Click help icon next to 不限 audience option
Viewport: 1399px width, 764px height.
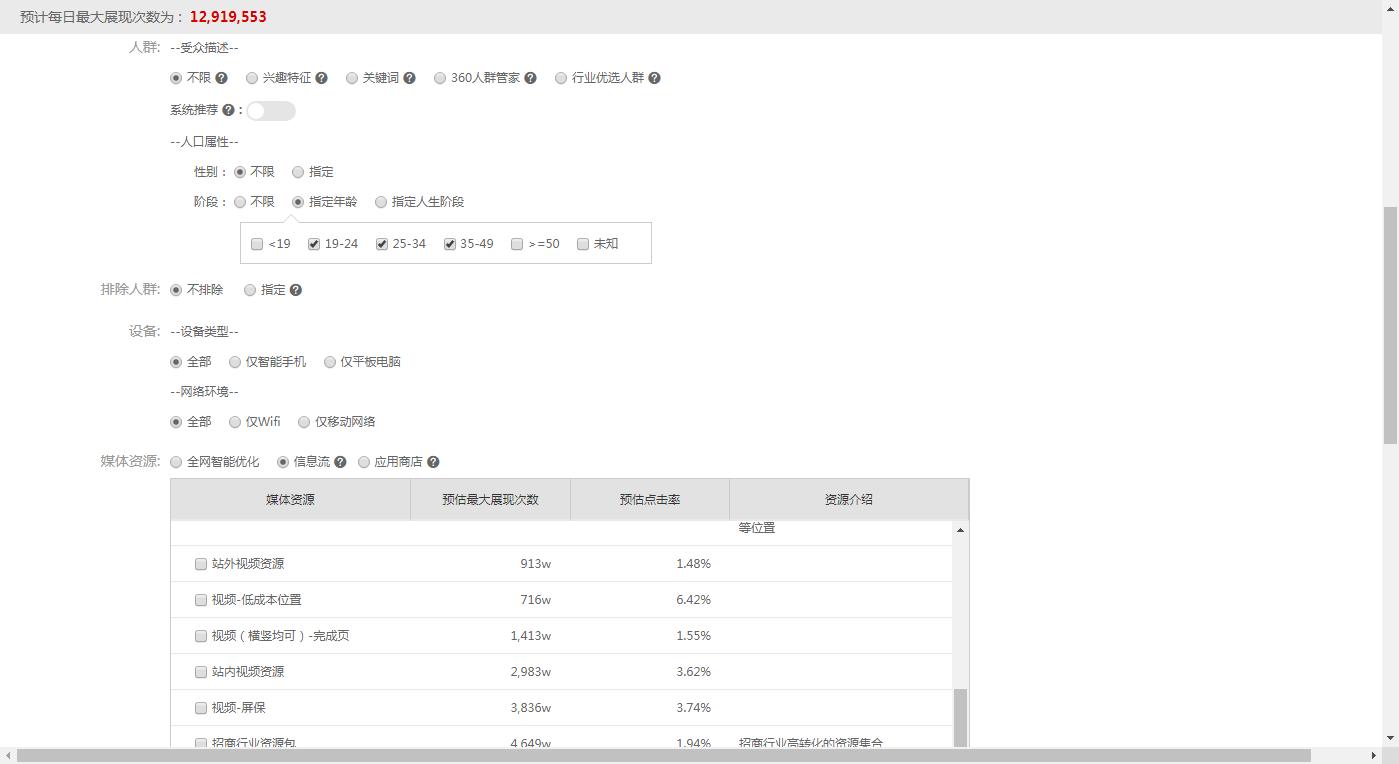[222, 78]
